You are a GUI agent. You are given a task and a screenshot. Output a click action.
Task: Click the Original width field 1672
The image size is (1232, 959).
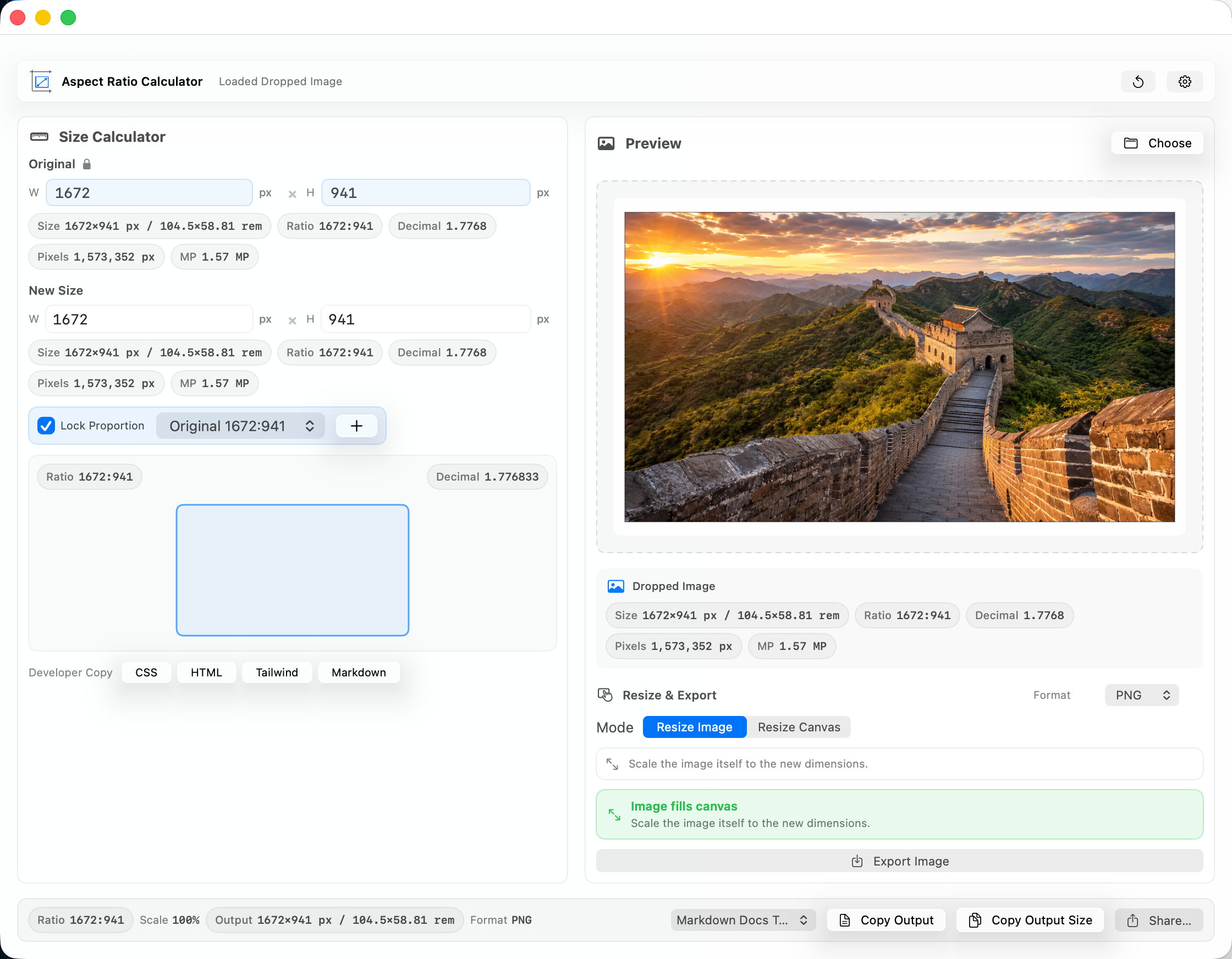(x=149, y=193)
